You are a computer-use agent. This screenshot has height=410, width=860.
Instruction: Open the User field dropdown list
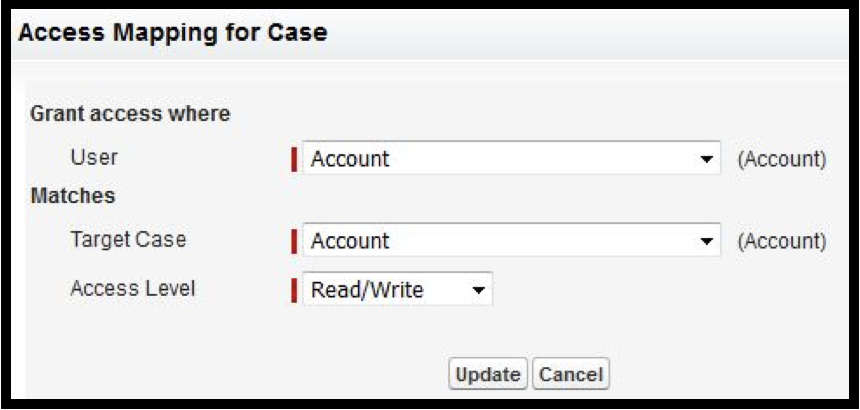(x=511, y=158)
